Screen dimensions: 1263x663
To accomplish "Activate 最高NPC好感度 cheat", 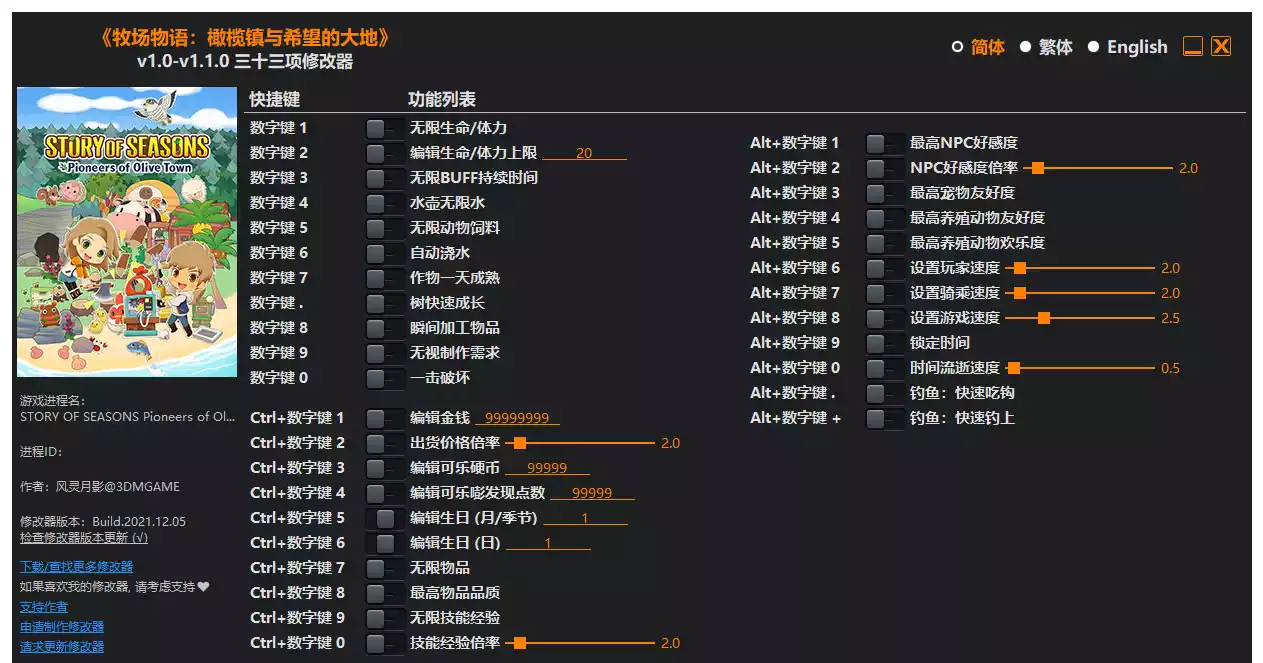I will (884, 143).
